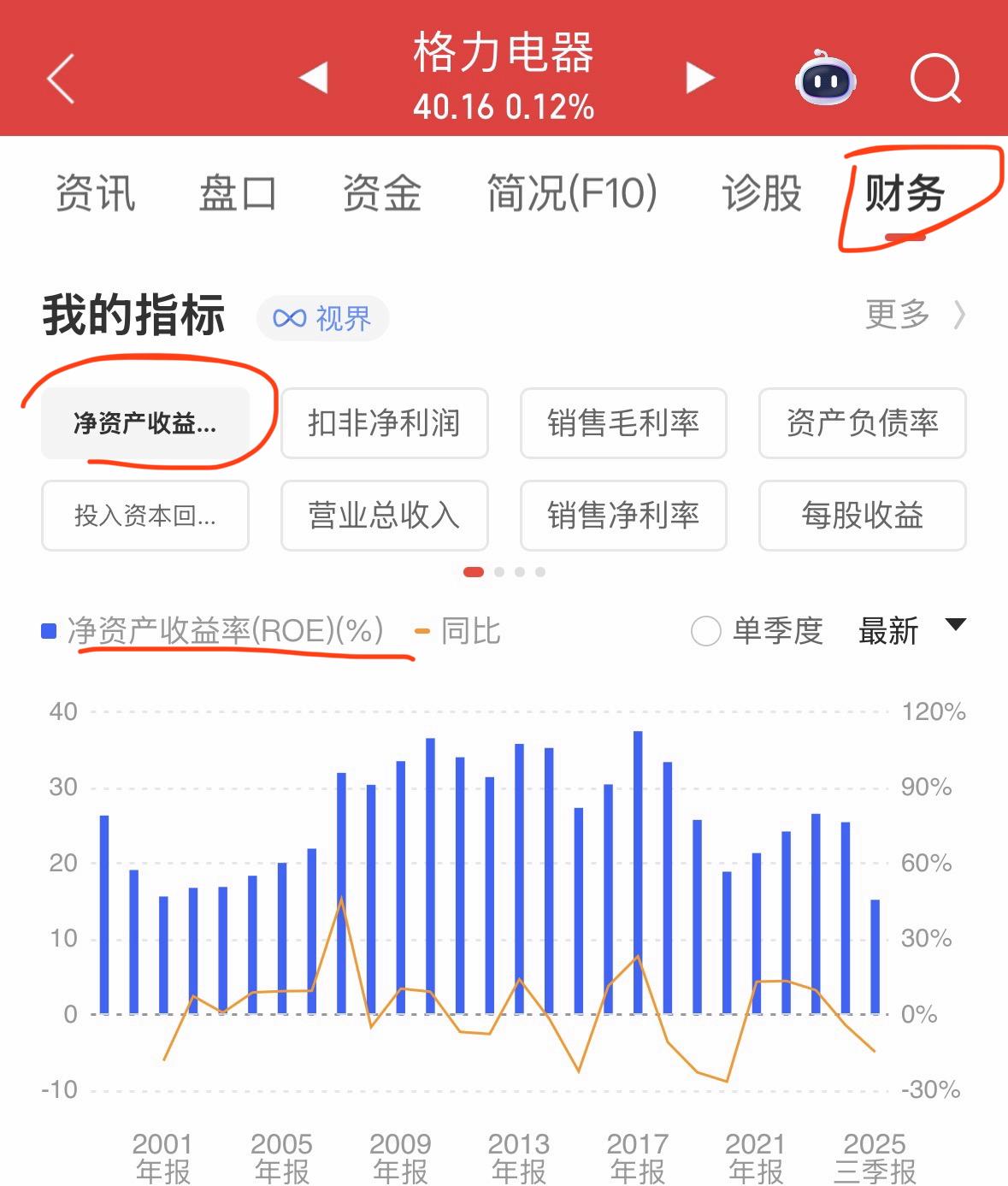Image resolution: width=1008 pixels, height=1186 pixels.
Task: Click the next-stock arrow beside 格力电器
Action: [699, 77]
